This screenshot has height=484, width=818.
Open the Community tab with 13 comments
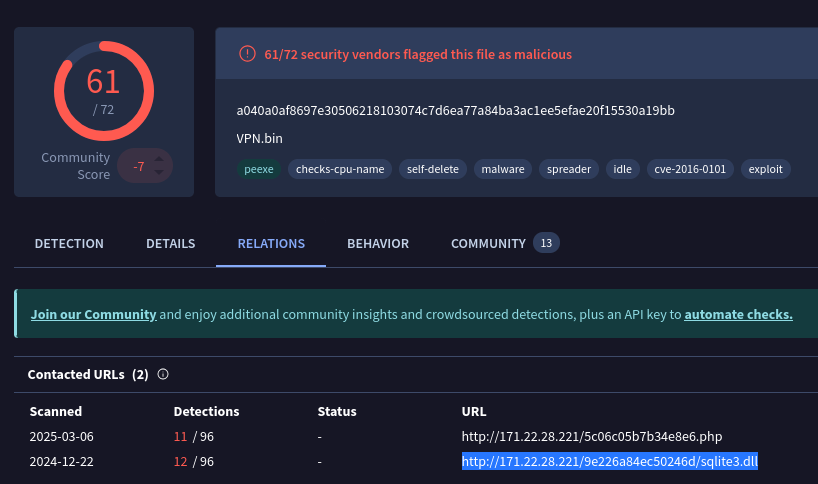coord(488,243)
